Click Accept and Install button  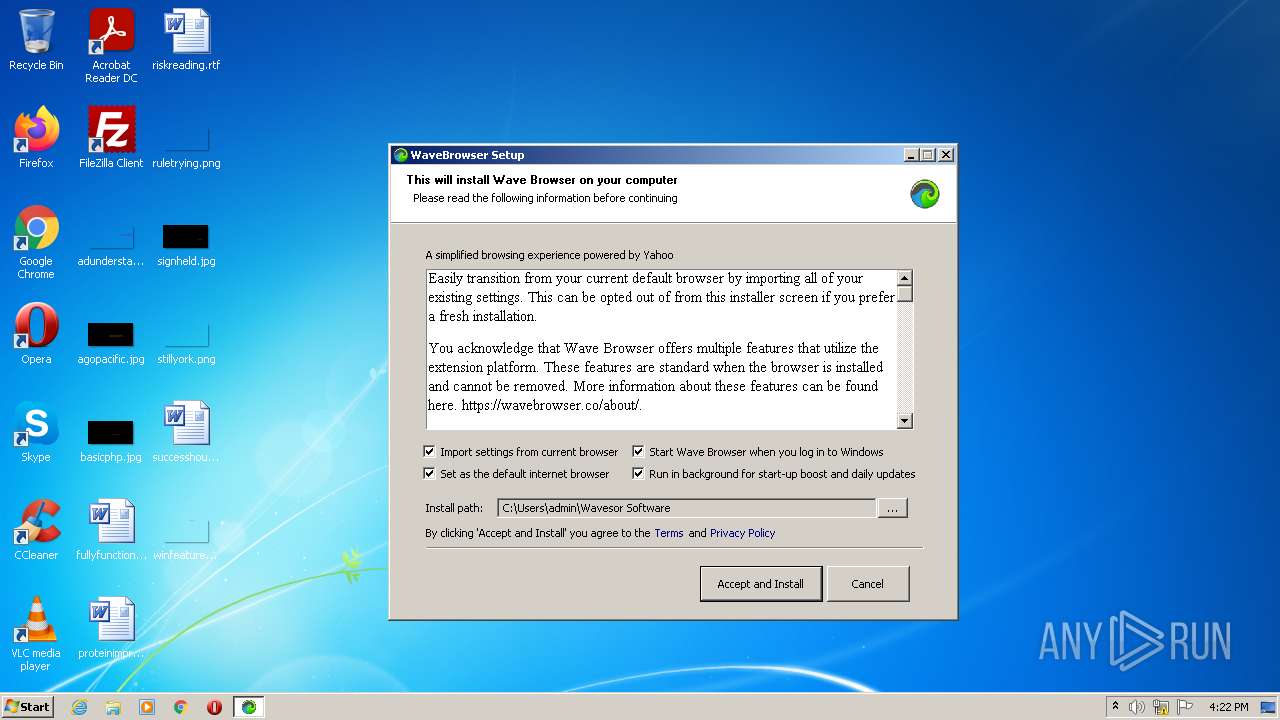[761, 584]
